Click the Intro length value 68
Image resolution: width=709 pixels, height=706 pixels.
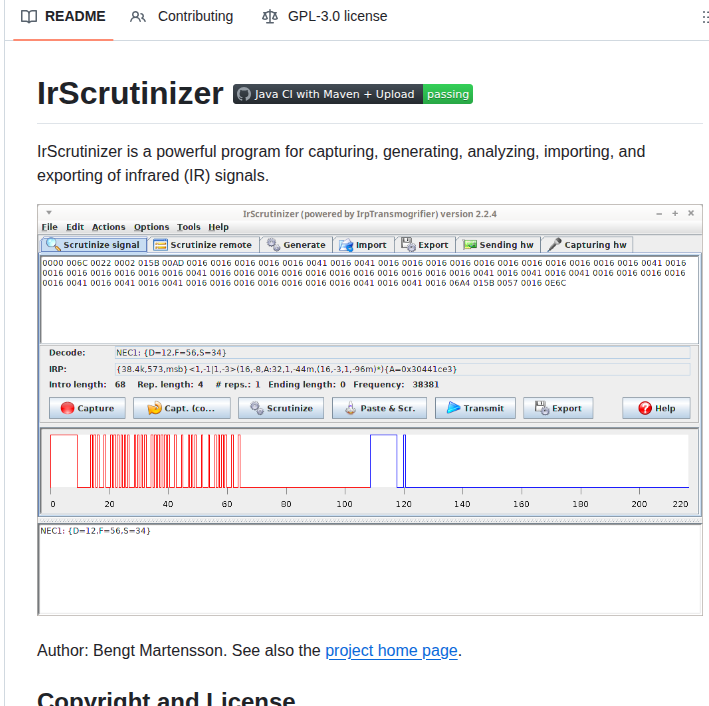pyautogui.click(x=120, y=384)
